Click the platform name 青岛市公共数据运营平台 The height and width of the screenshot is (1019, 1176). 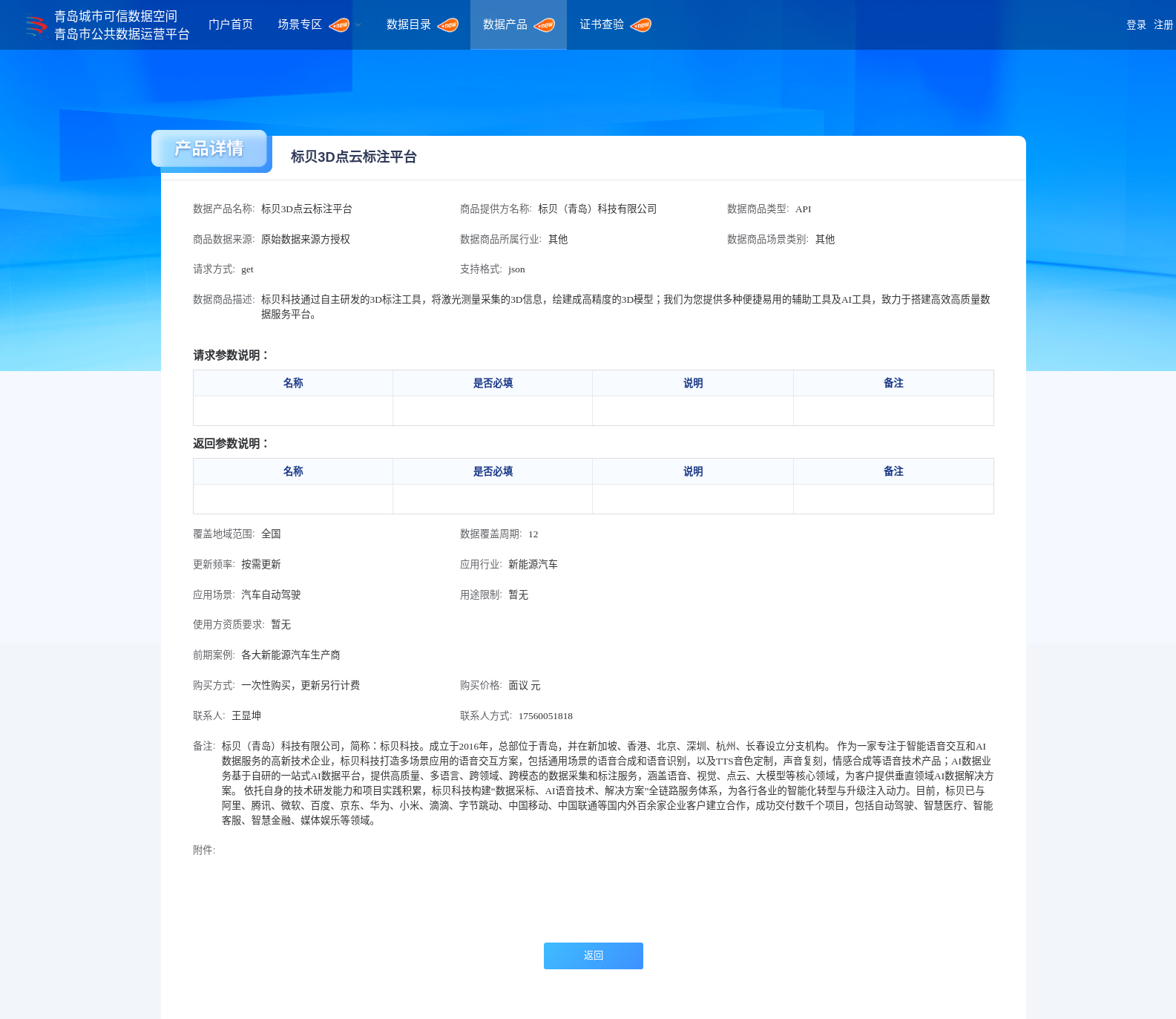coord(122,34)
